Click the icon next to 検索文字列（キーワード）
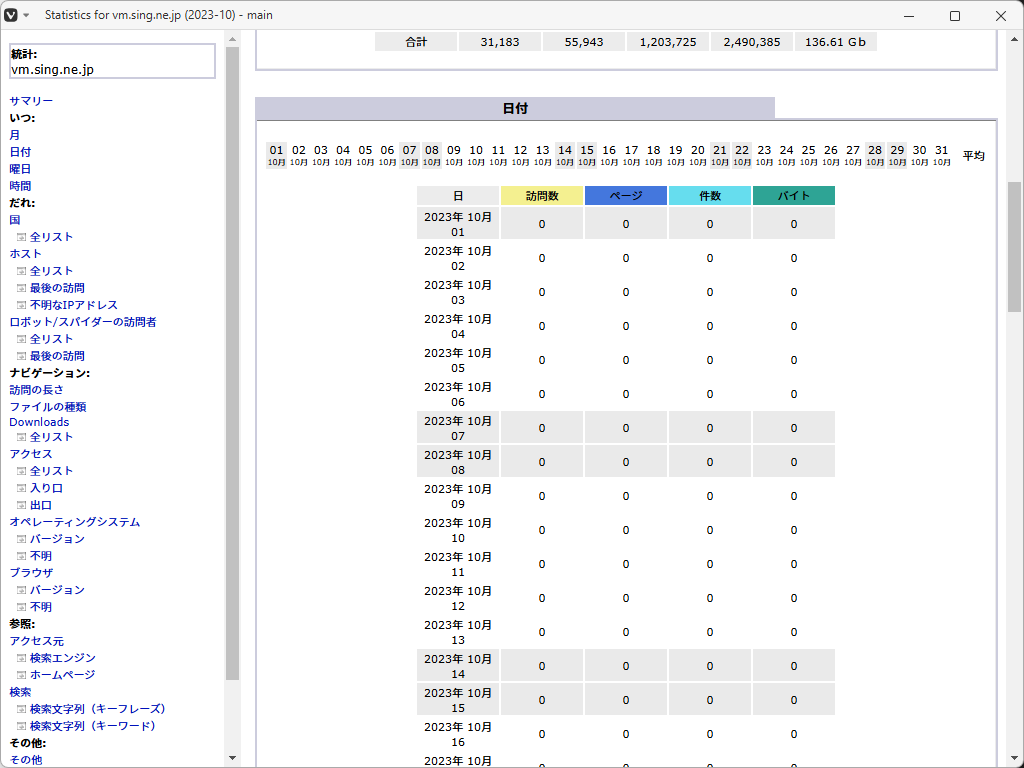 (x=21, y=726)
